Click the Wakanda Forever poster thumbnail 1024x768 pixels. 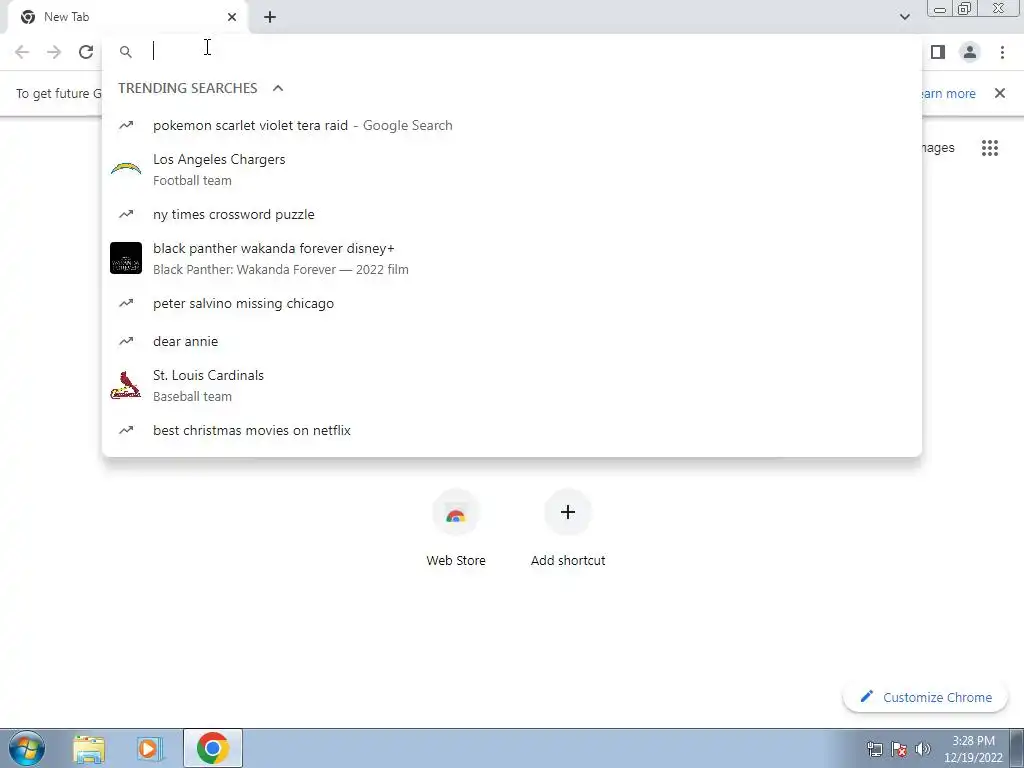tap(126, 258)
